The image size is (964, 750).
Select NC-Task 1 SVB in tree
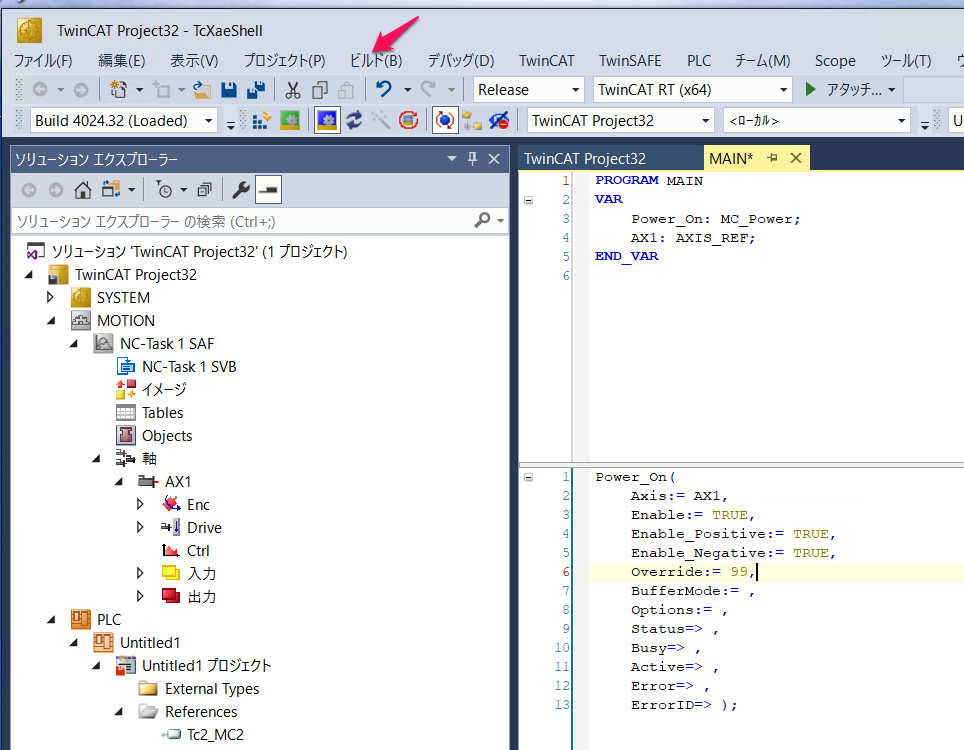point(189,367)
